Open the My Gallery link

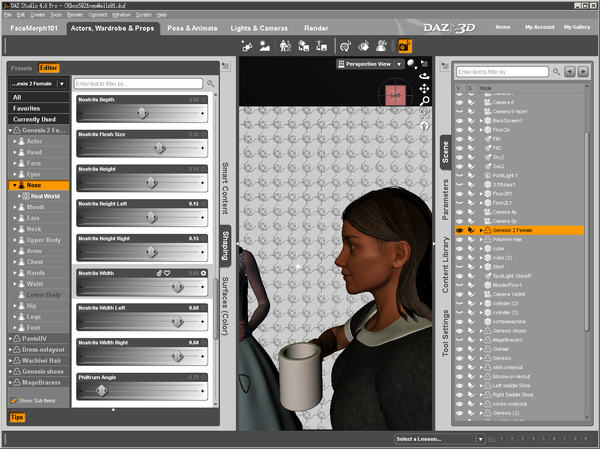point(577,27)
